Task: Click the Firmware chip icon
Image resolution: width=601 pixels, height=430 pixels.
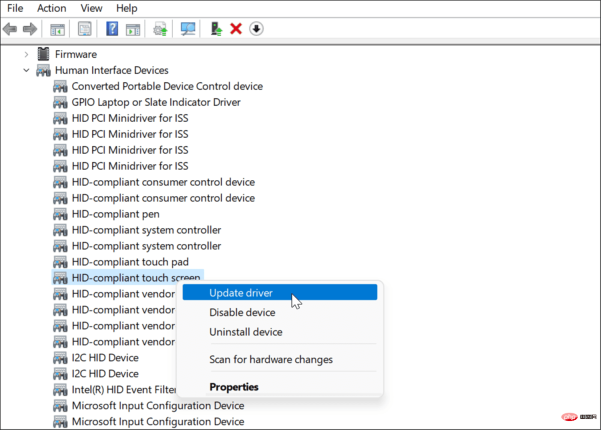Action: tap(43, 54)
